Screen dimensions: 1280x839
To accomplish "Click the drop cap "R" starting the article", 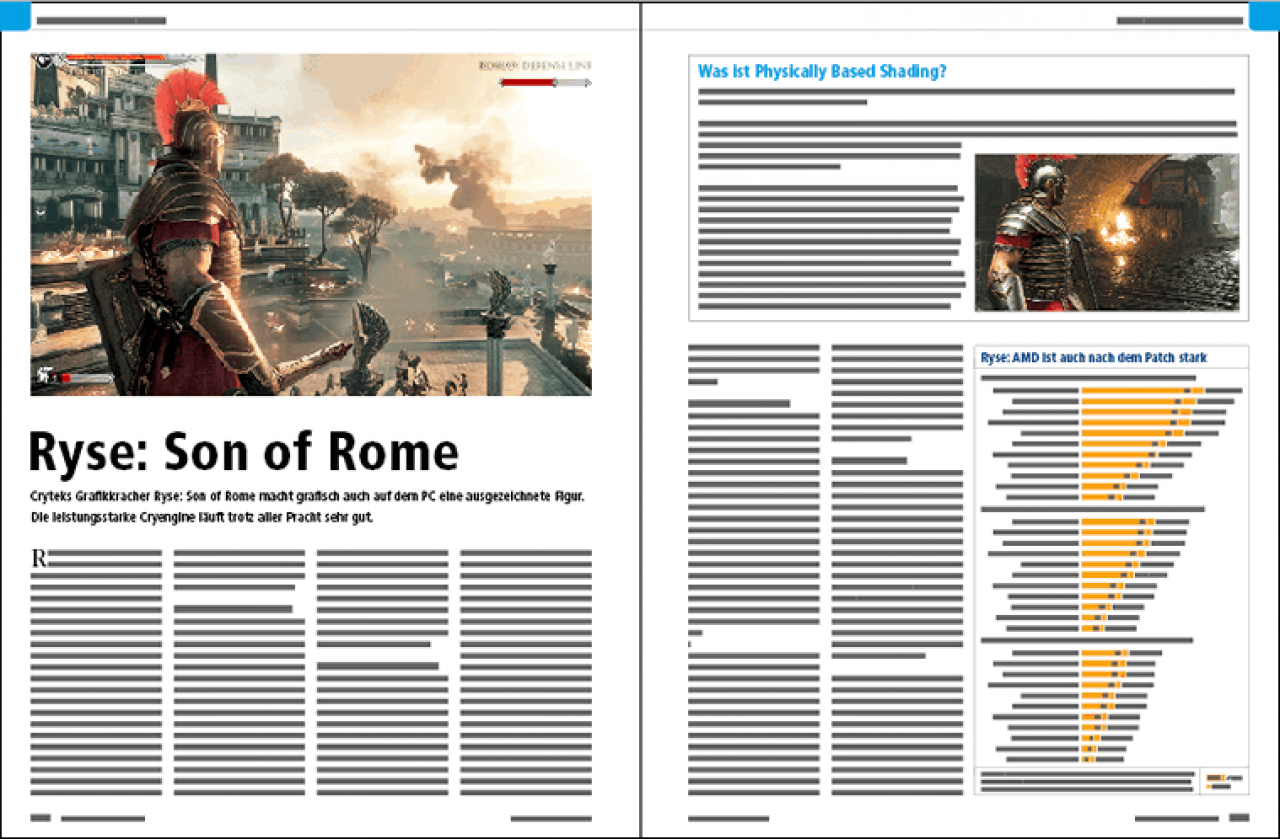I will [x=39, y=558].
